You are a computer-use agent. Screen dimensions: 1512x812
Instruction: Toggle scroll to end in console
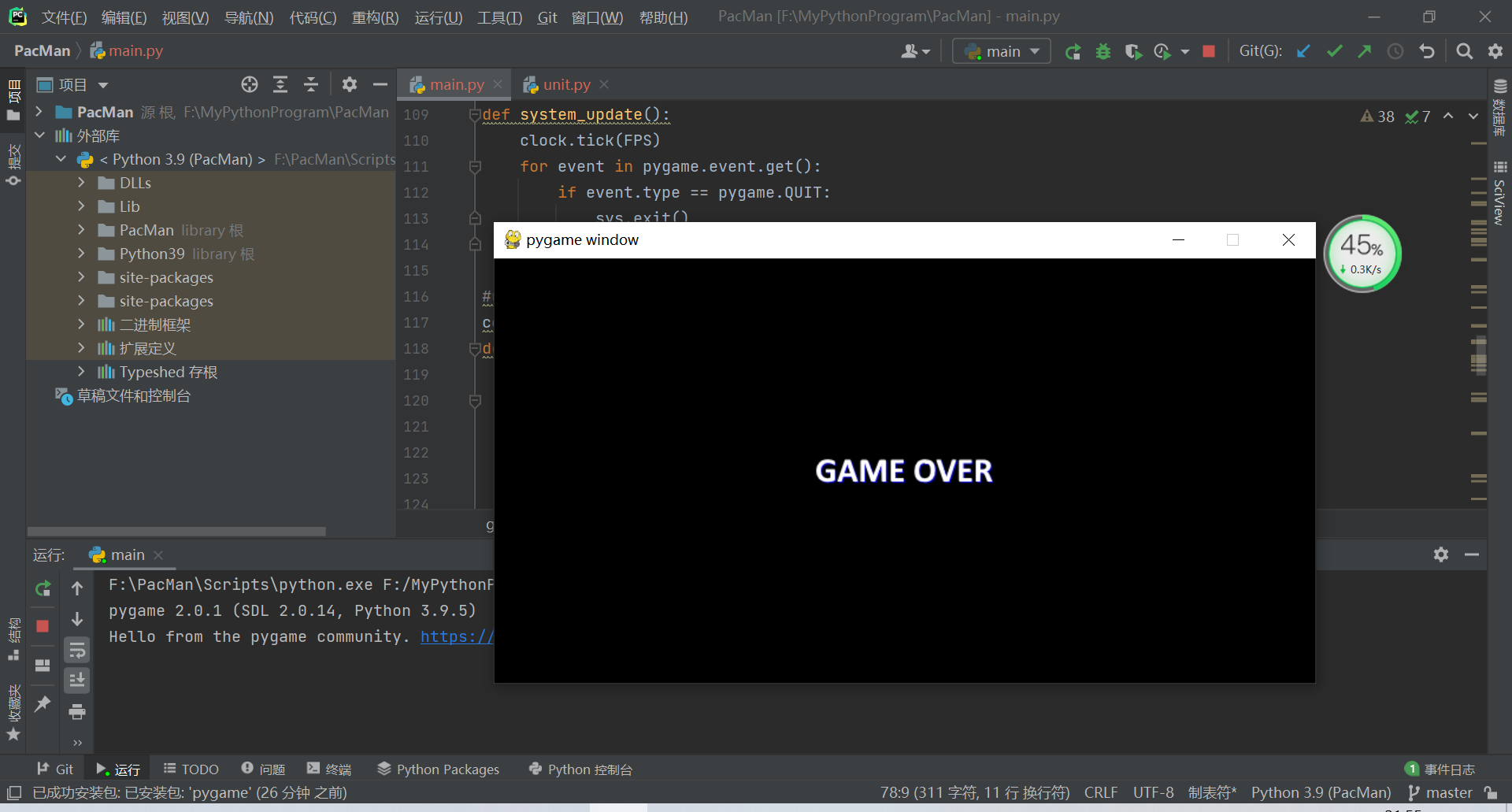(77, 680)
